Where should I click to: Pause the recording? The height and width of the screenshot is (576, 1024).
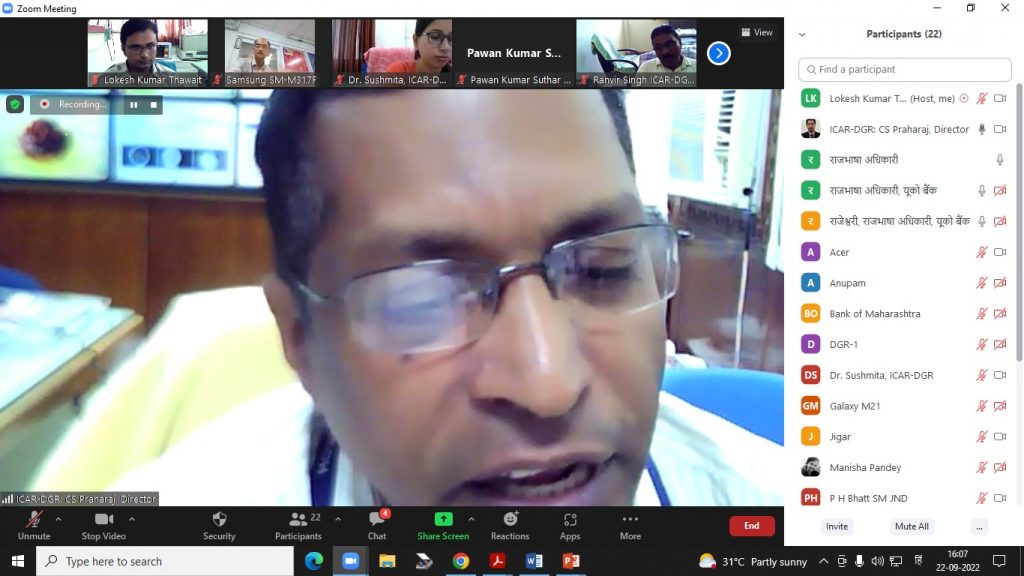[x=133, y=104]
